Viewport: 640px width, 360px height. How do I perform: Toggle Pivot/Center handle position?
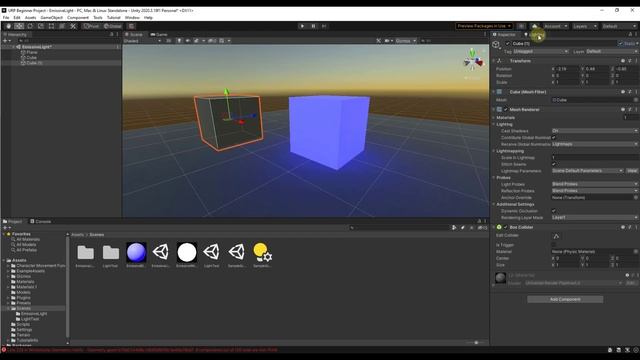click(91, 26)
